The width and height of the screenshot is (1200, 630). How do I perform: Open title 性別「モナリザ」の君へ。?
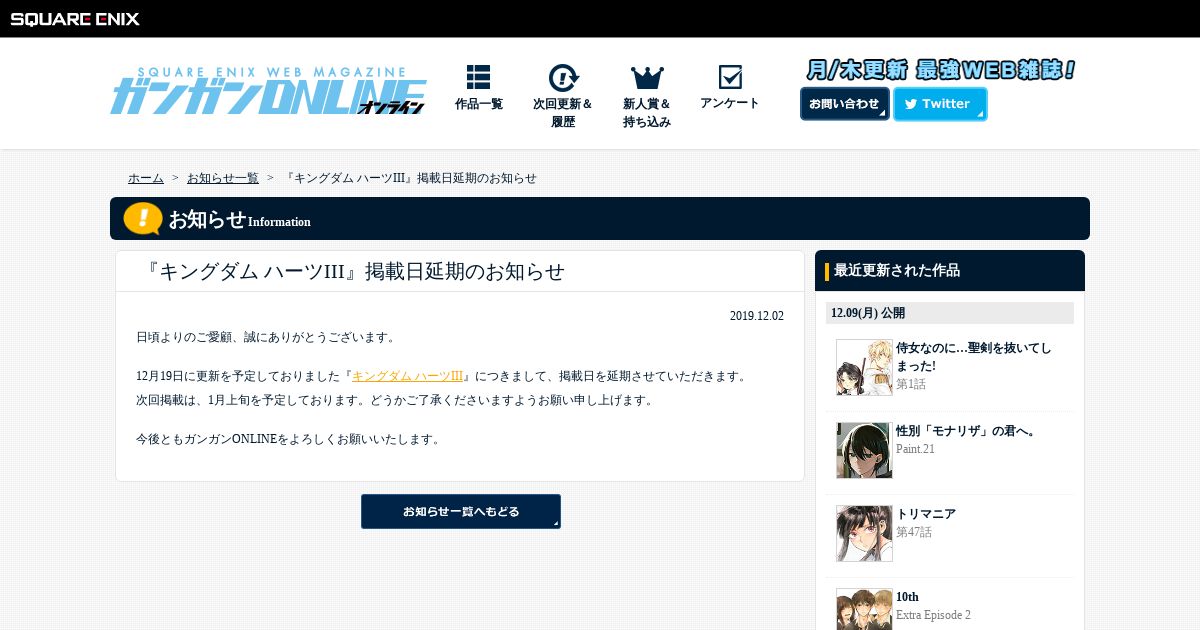pyautogui.click(x=966, y=431)
